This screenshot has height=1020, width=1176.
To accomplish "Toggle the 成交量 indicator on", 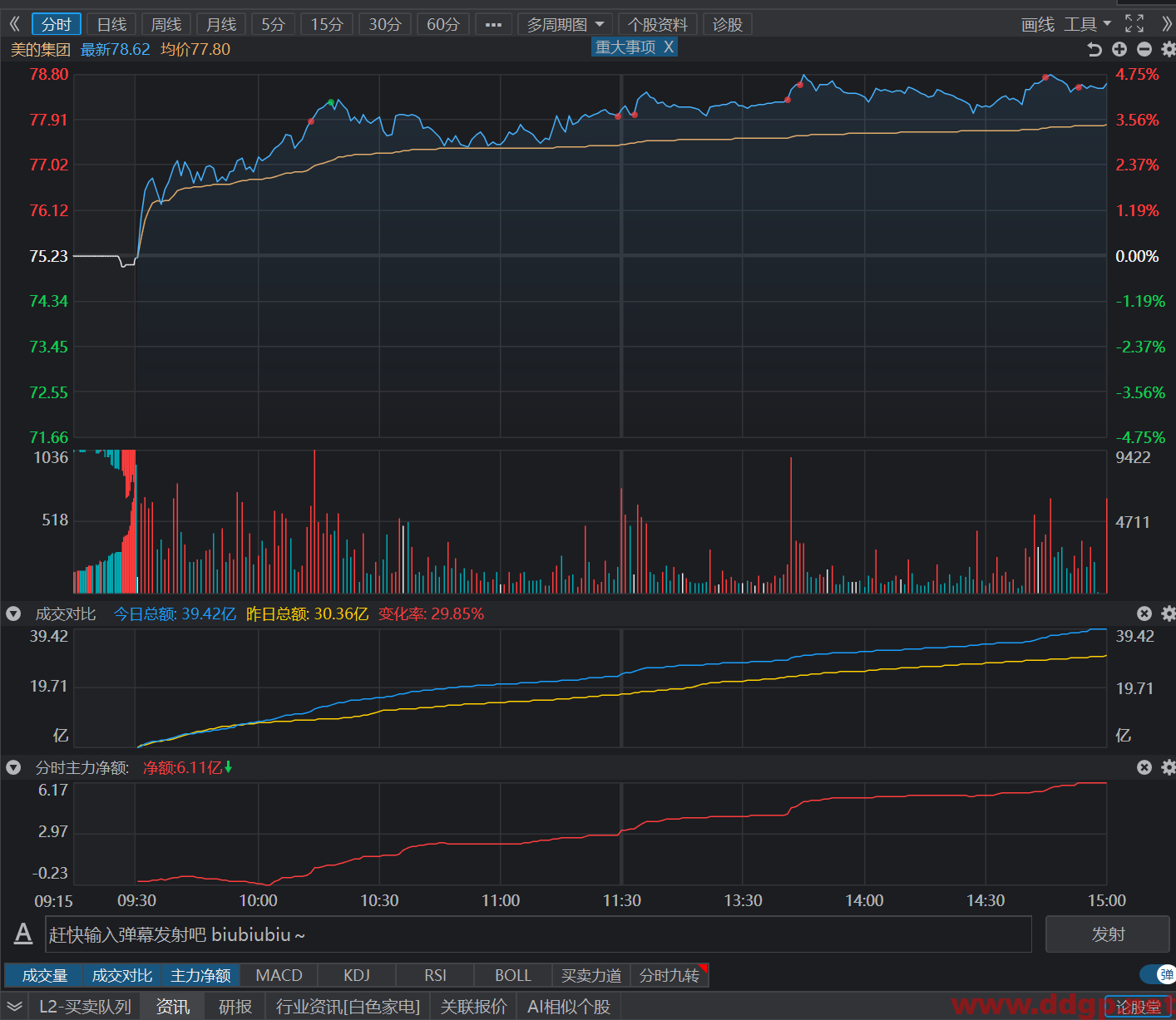I will 45,975.
